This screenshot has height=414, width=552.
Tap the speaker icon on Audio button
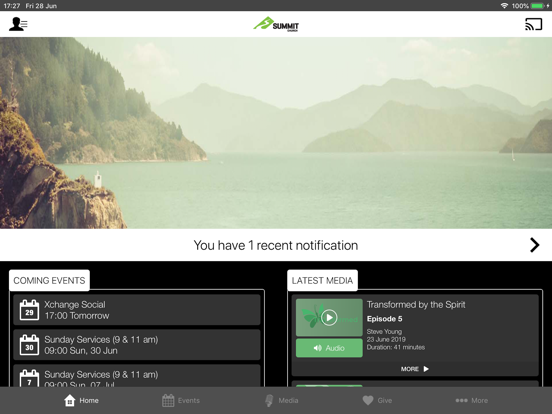(318, 348)
